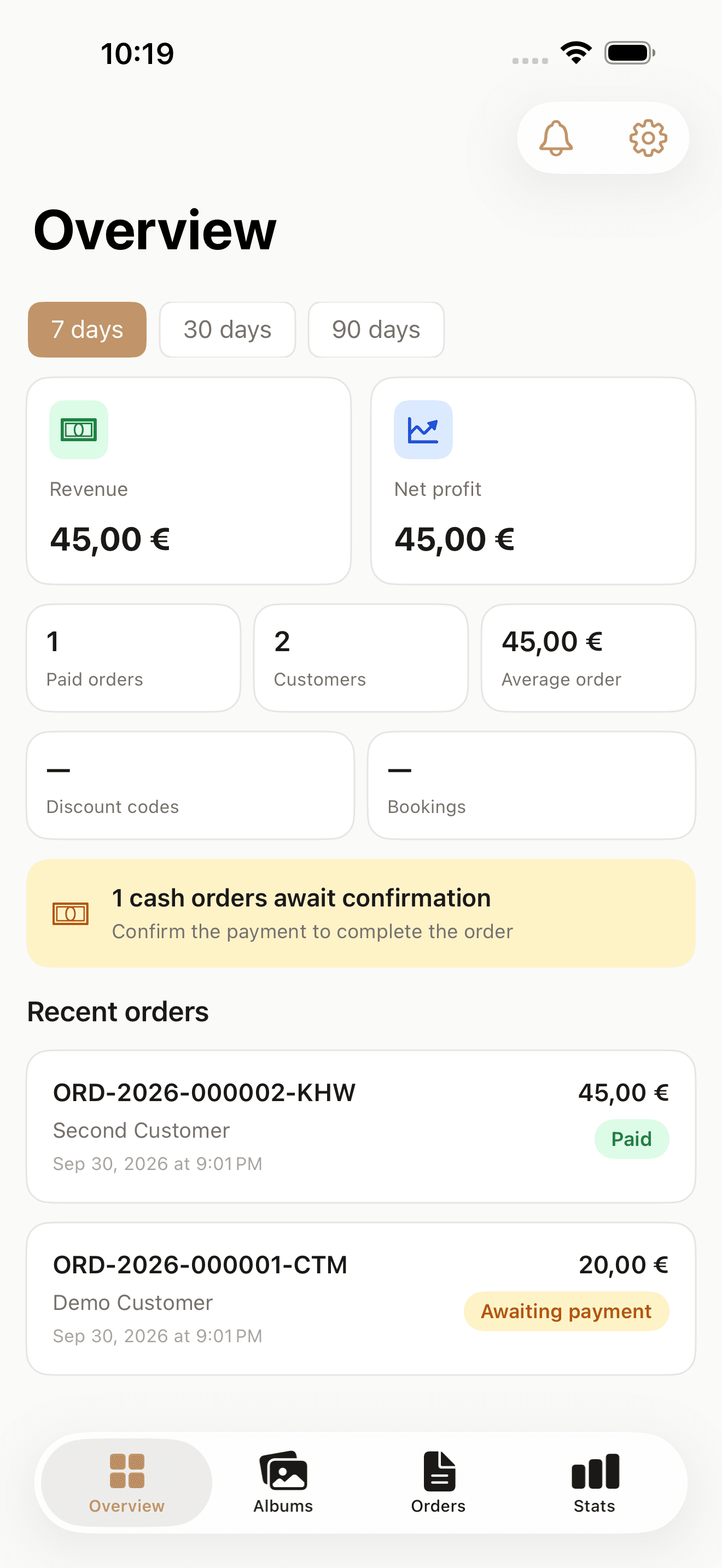Open notifications via the bell icon

click(556, 138)
